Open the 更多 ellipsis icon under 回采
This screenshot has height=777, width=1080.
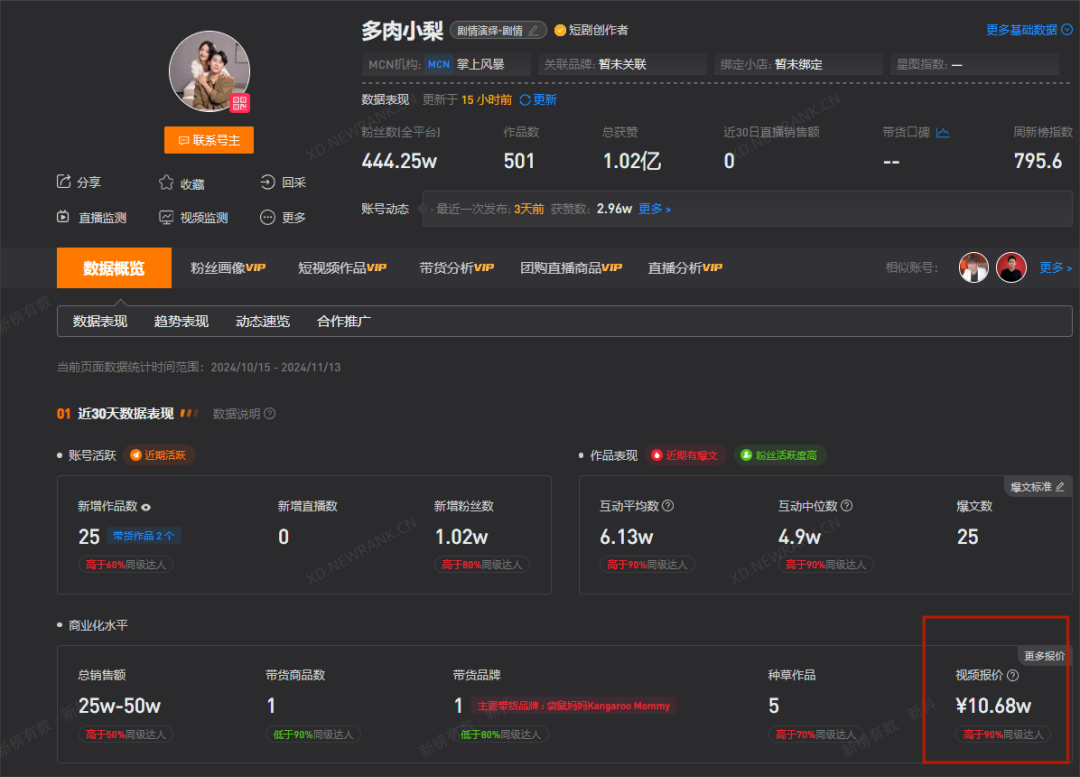pos(267,218)
